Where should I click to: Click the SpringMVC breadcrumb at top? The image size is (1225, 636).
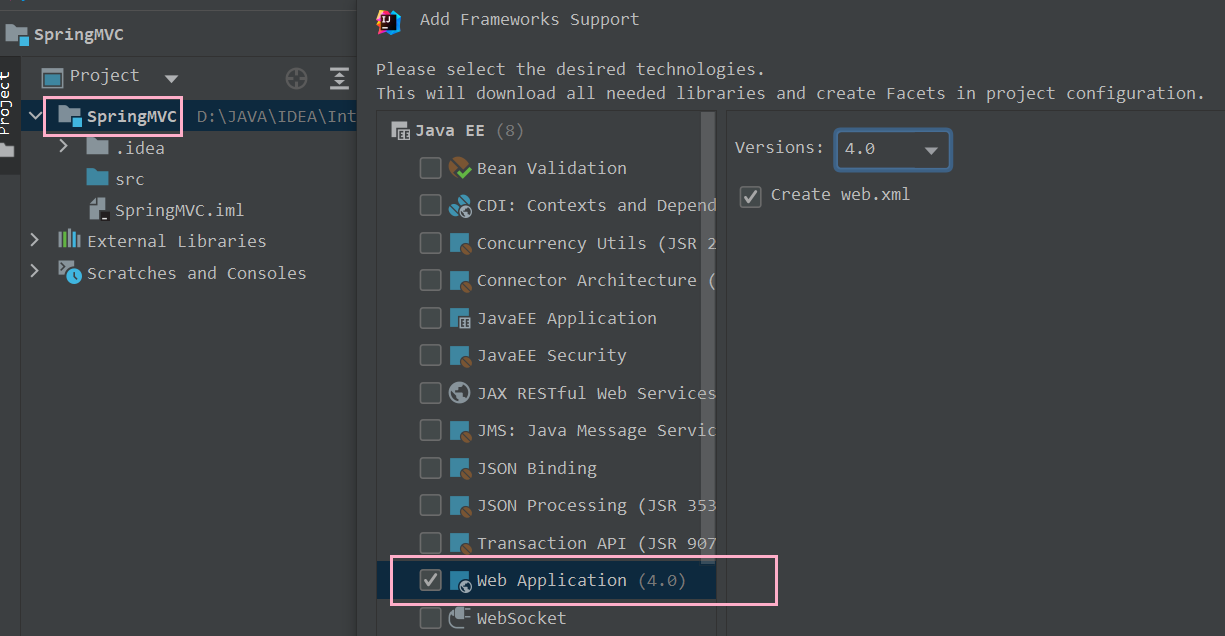pyautogui.click(x=64, y=34)
